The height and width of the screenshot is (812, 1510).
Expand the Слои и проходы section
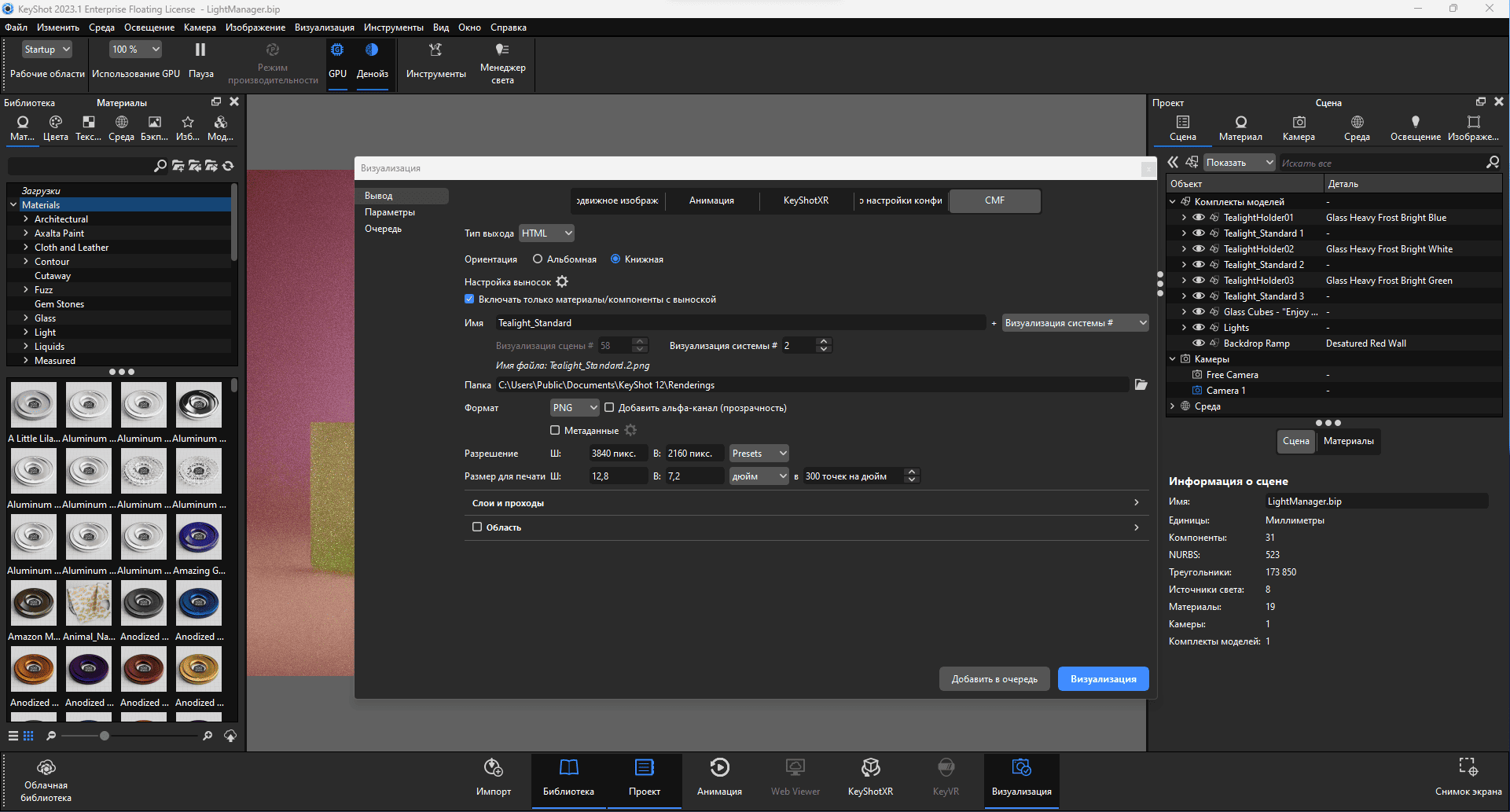tap(806, 502)
